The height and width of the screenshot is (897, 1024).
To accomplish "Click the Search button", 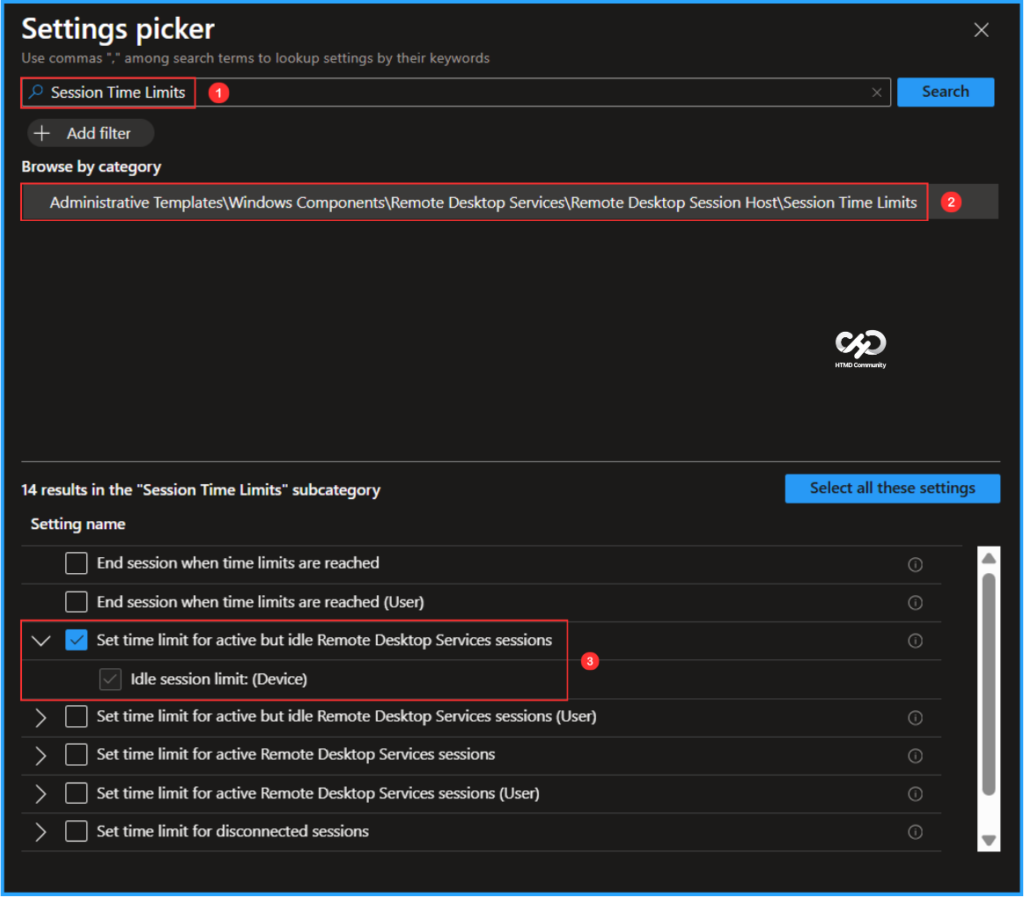I will click(945, 92).
